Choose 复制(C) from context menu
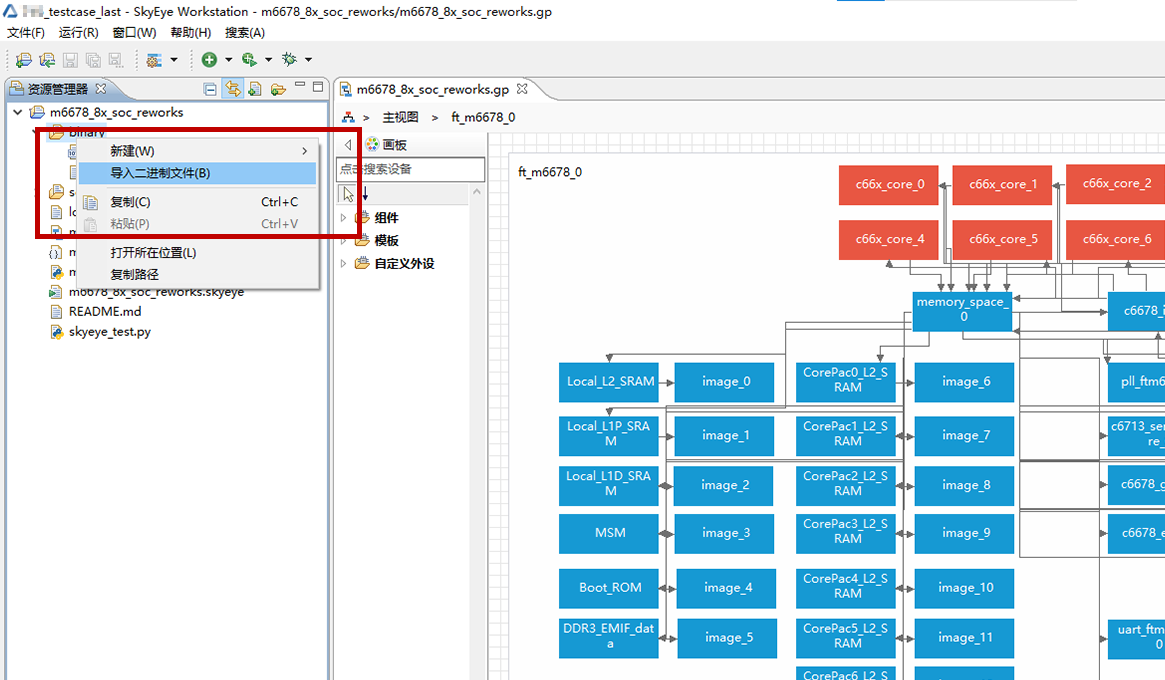This screenshot has height=680, width=1165. coord(198,202)
